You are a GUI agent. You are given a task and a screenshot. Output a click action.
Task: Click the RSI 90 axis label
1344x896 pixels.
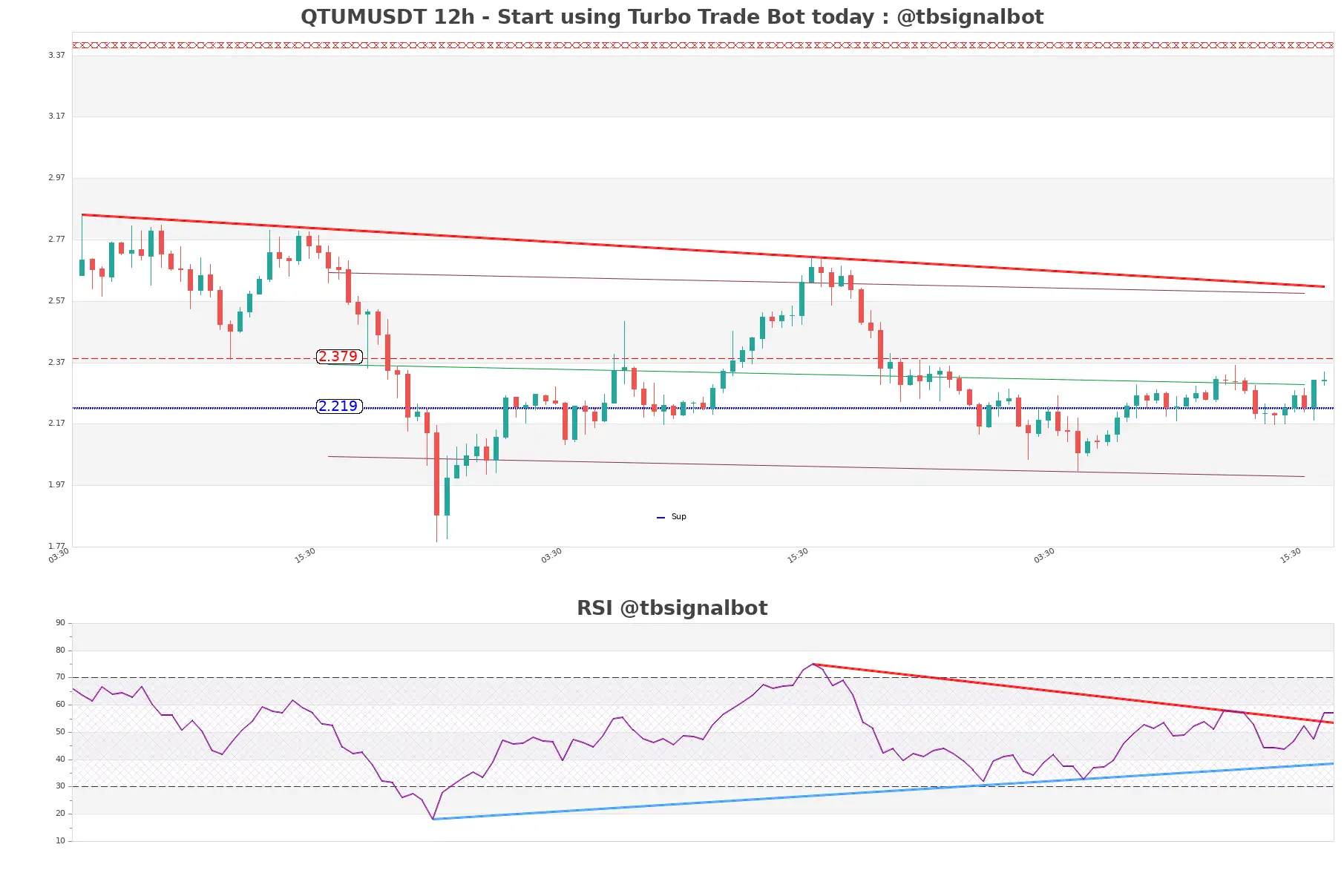point(60,623)
